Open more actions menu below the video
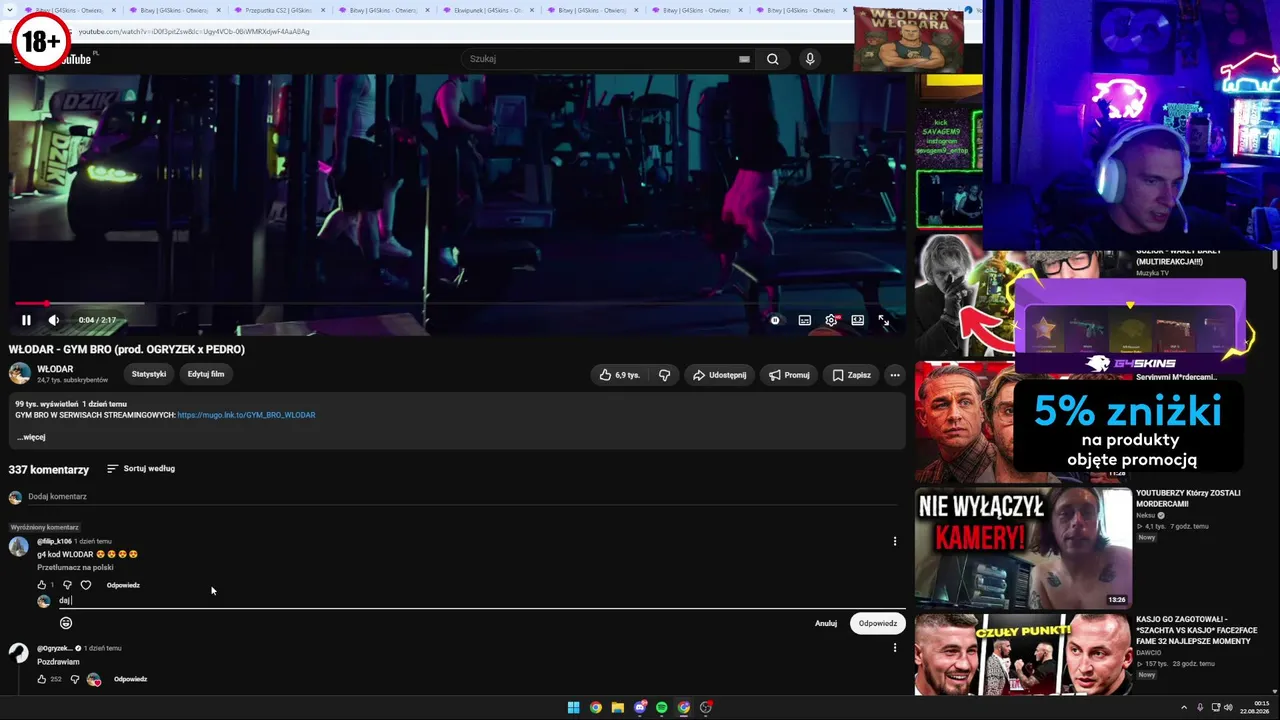Viewport: 1280px width, 720px height. 895,375
